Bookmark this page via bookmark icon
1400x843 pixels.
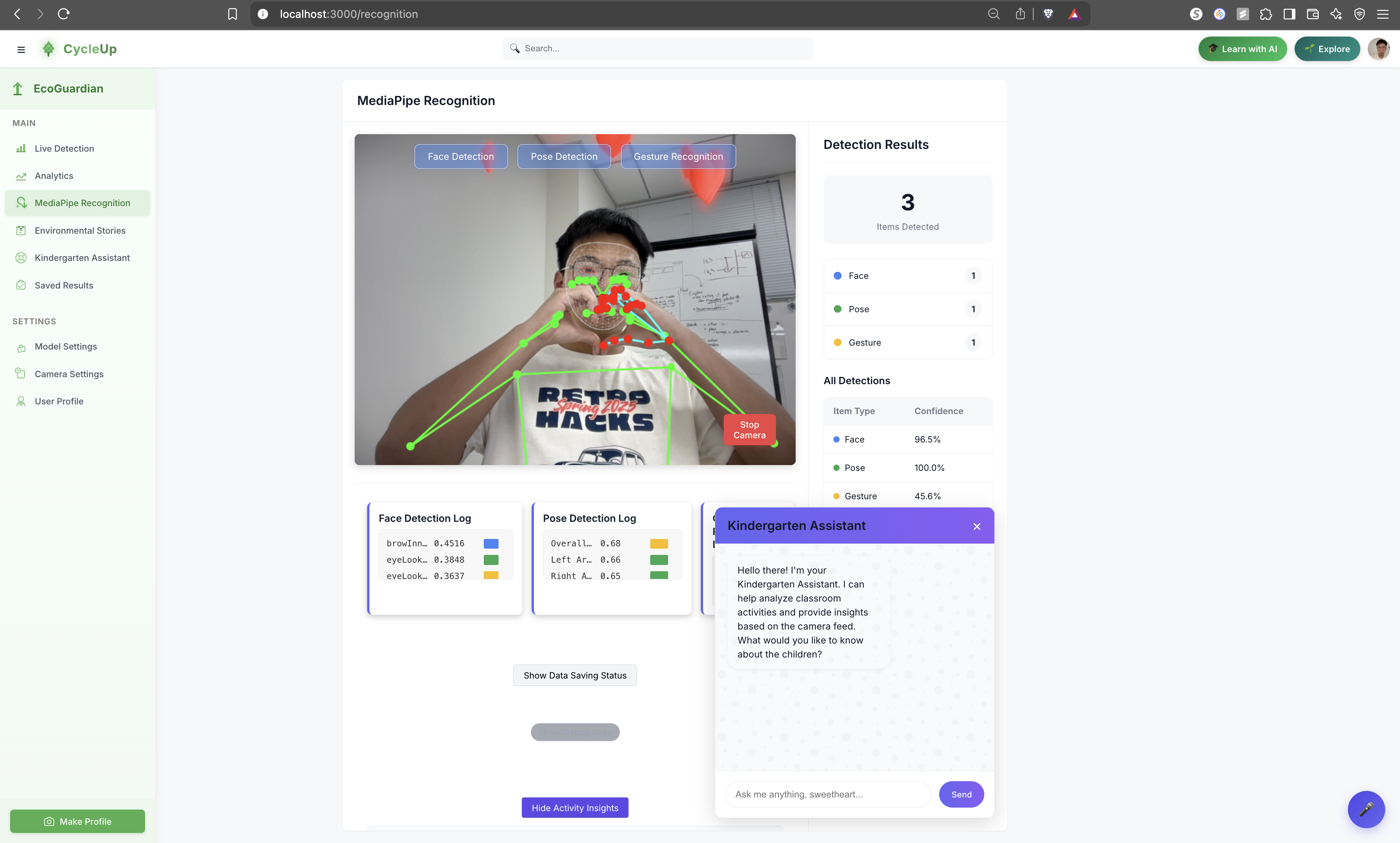coord(232,14)
